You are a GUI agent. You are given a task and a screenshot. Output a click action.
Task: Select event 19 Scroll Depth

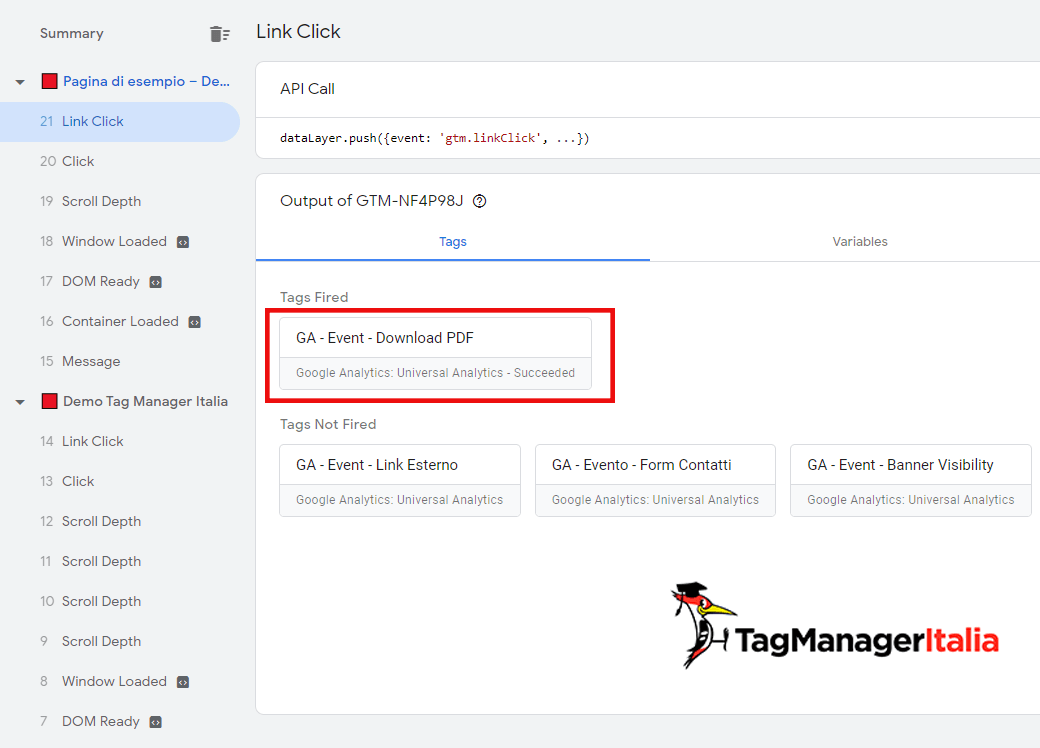coord(101,202)
